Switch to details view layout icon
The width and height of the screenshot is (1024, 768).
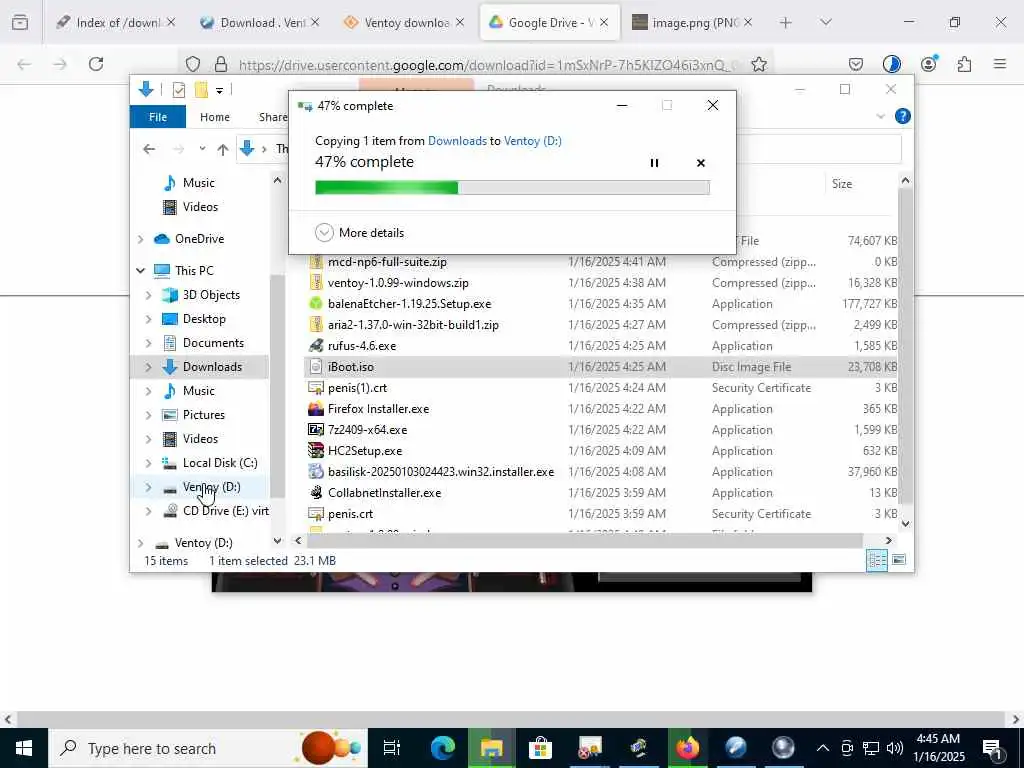click(876, 560)
